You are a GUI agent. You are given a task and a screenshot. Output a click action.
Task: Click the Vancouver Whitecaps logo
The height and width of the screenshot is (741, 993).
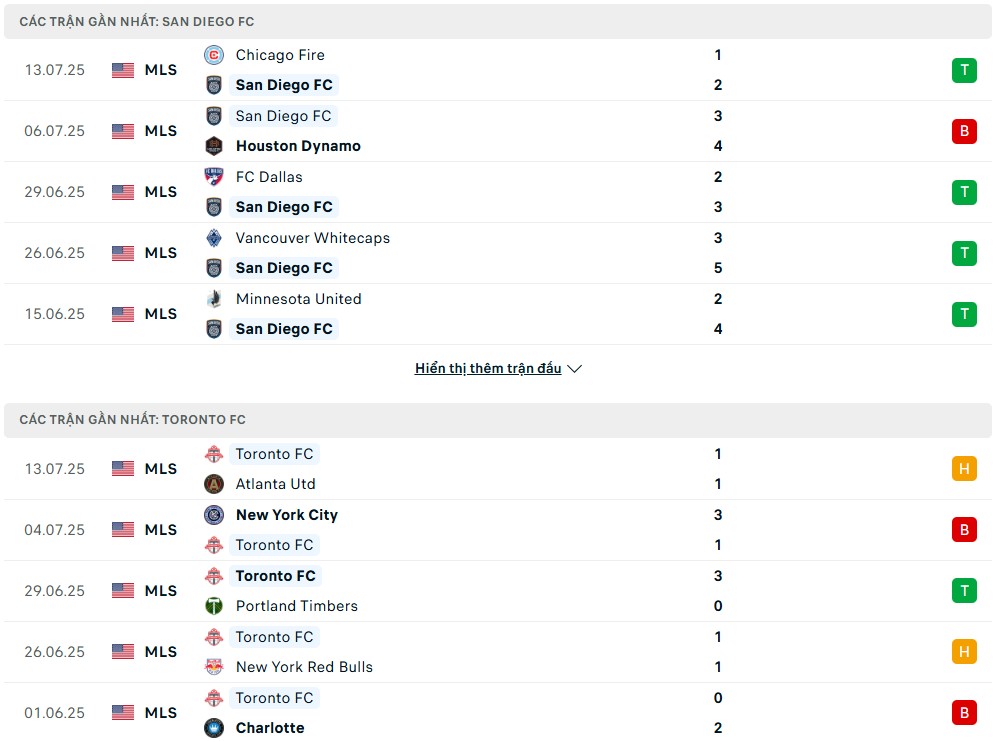(214, 238)
